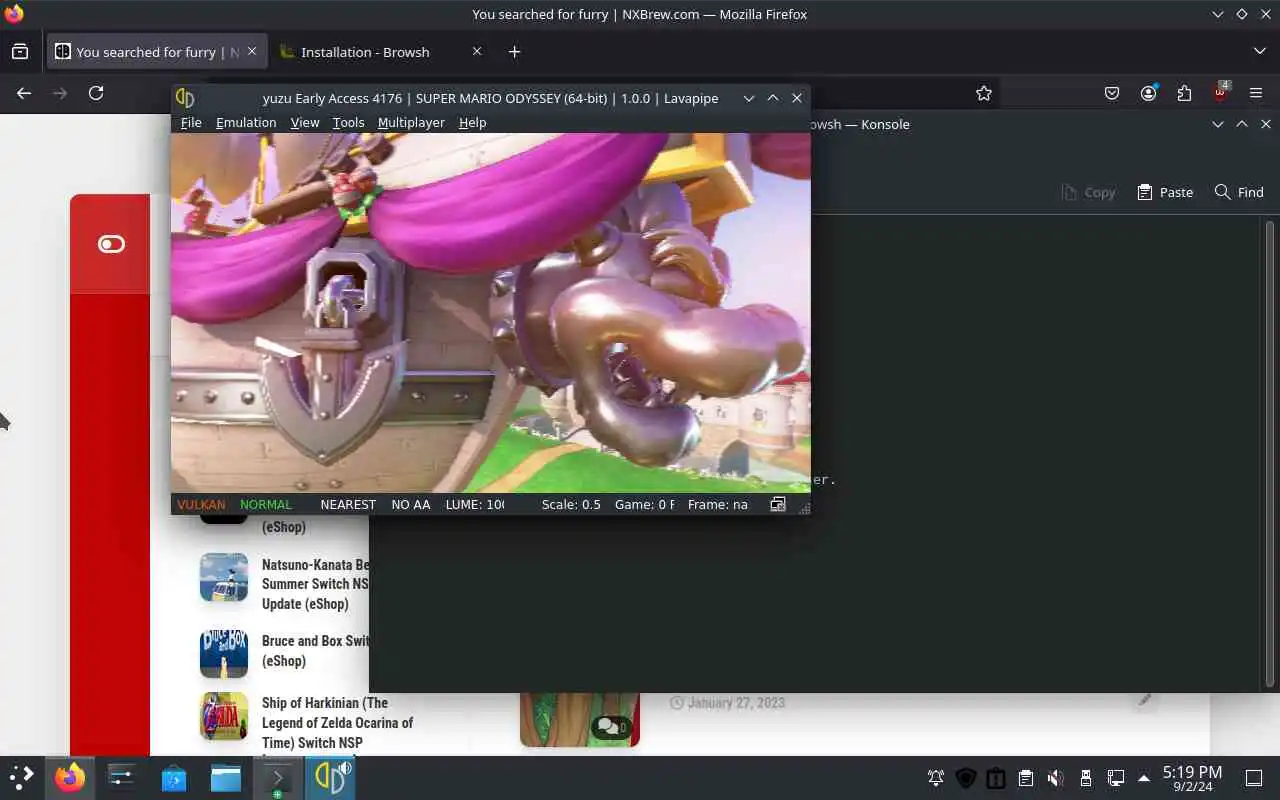Click Firefox icon in taskbar

tap(70, 777)
